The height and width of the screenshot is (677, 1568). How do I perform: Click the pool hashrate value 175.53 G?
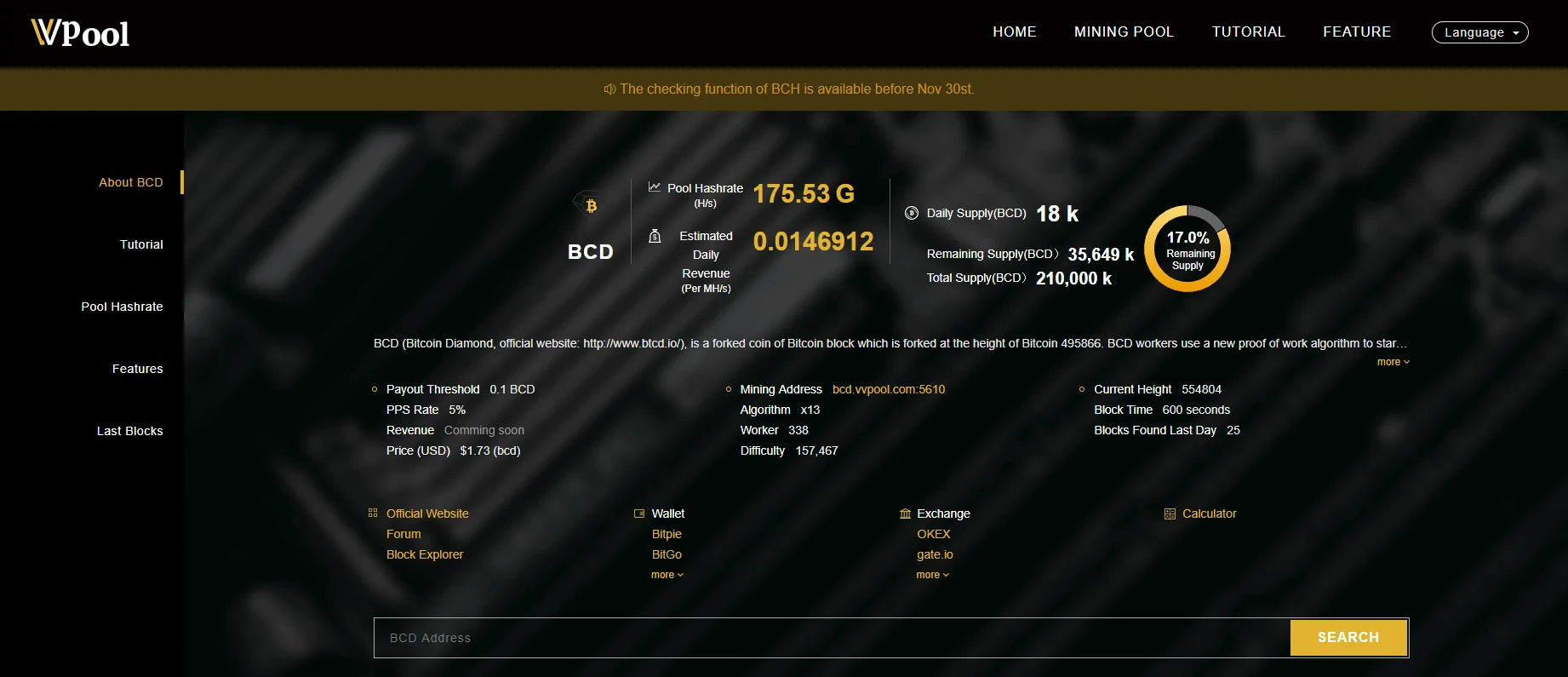point(804,194)
